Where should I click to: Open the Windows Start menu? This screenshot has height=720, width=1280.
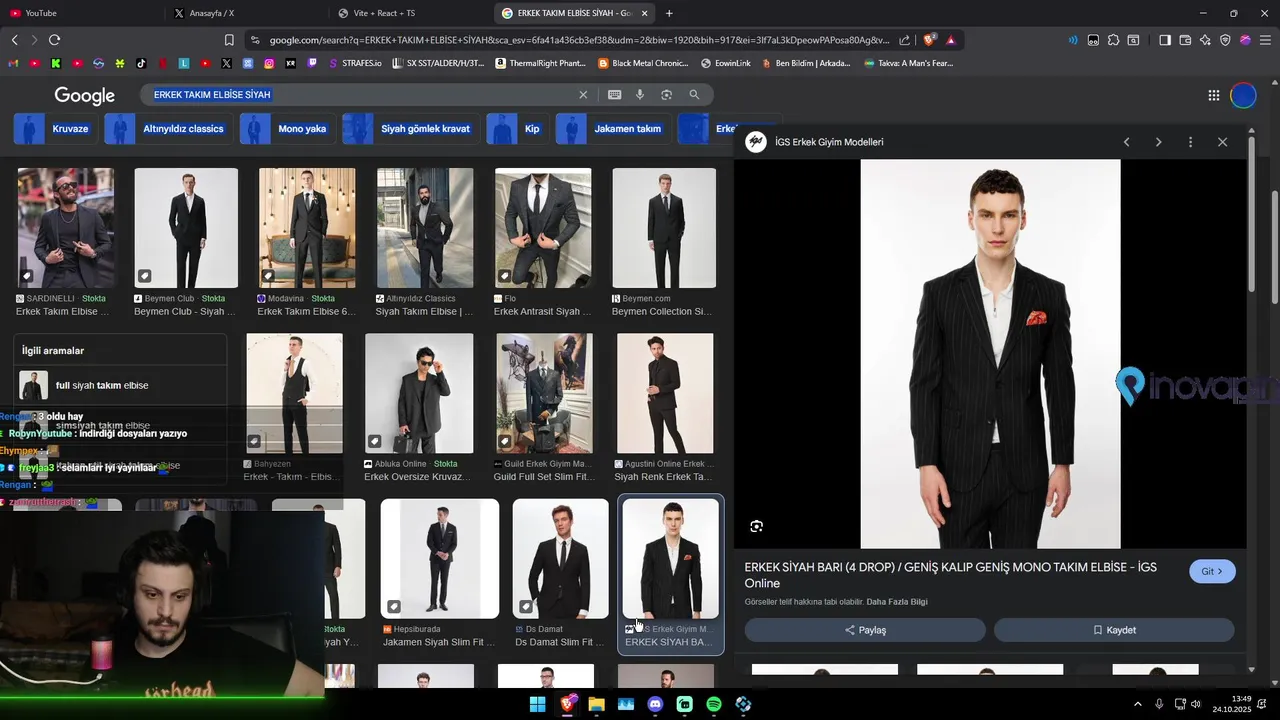(x=538, y=704)
